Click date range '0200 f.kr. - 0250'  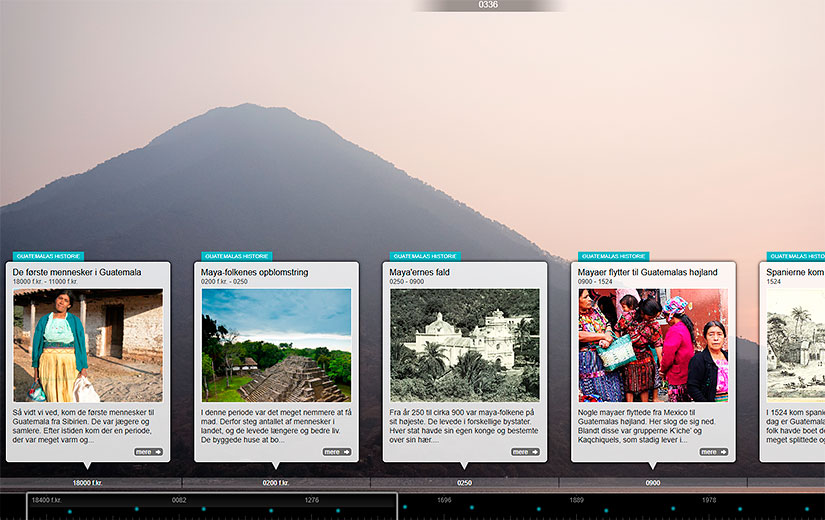point(224,282)
